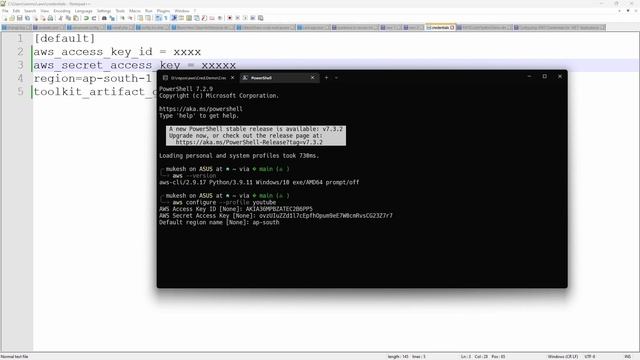Select the active credentials tab in Notepad++
Screen dimensions: 640x360
tap(440, 27)
